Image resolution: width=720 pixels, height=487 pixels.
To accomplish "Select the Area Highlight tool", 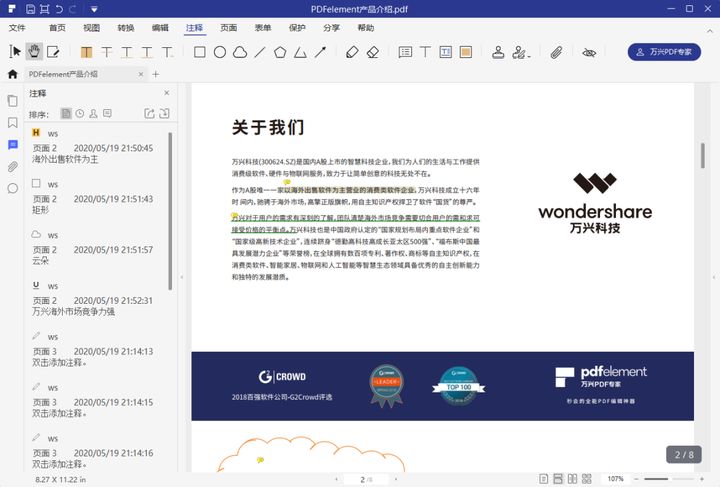I will click(466, 52).
